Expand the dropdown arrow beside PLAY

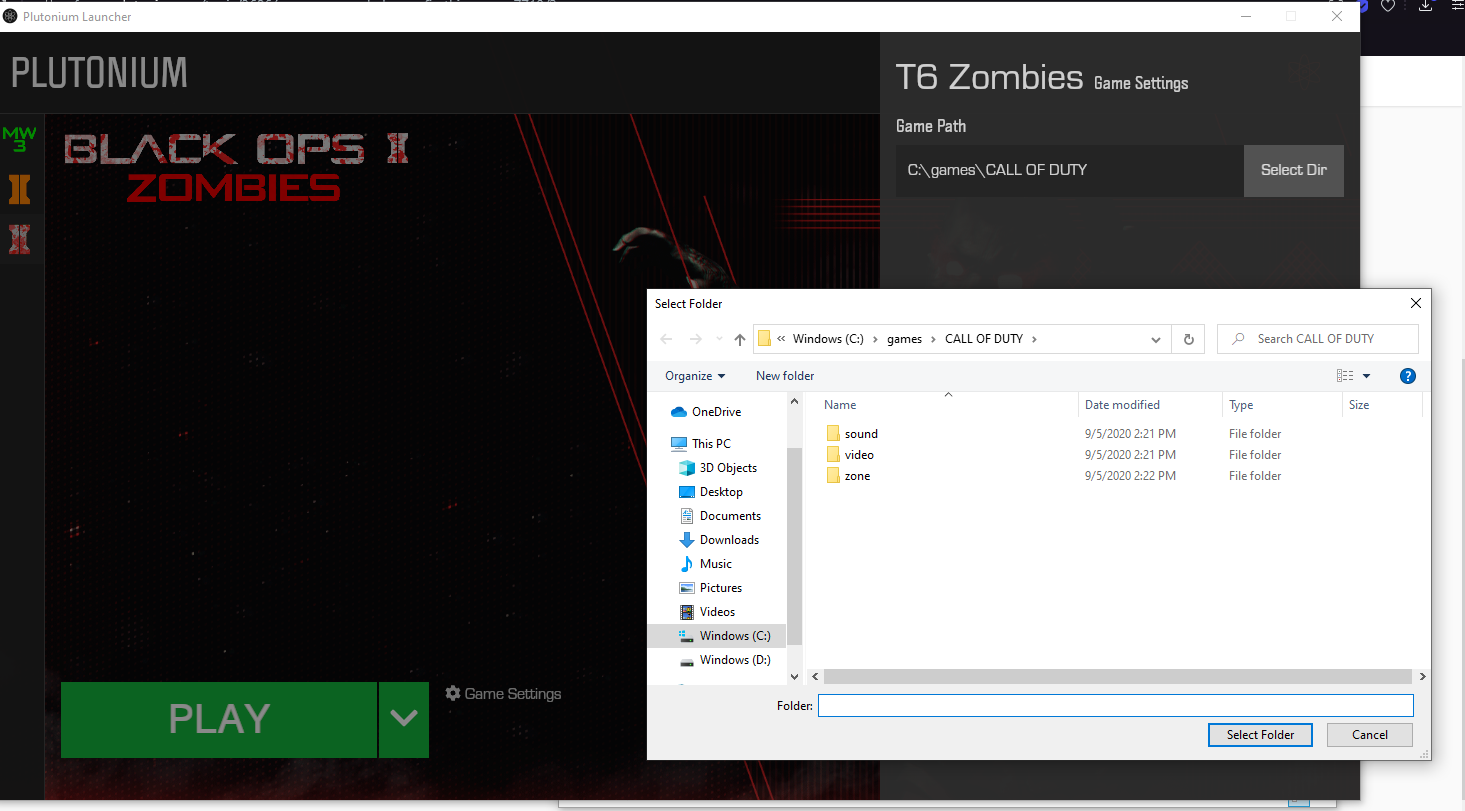(404, 719)
